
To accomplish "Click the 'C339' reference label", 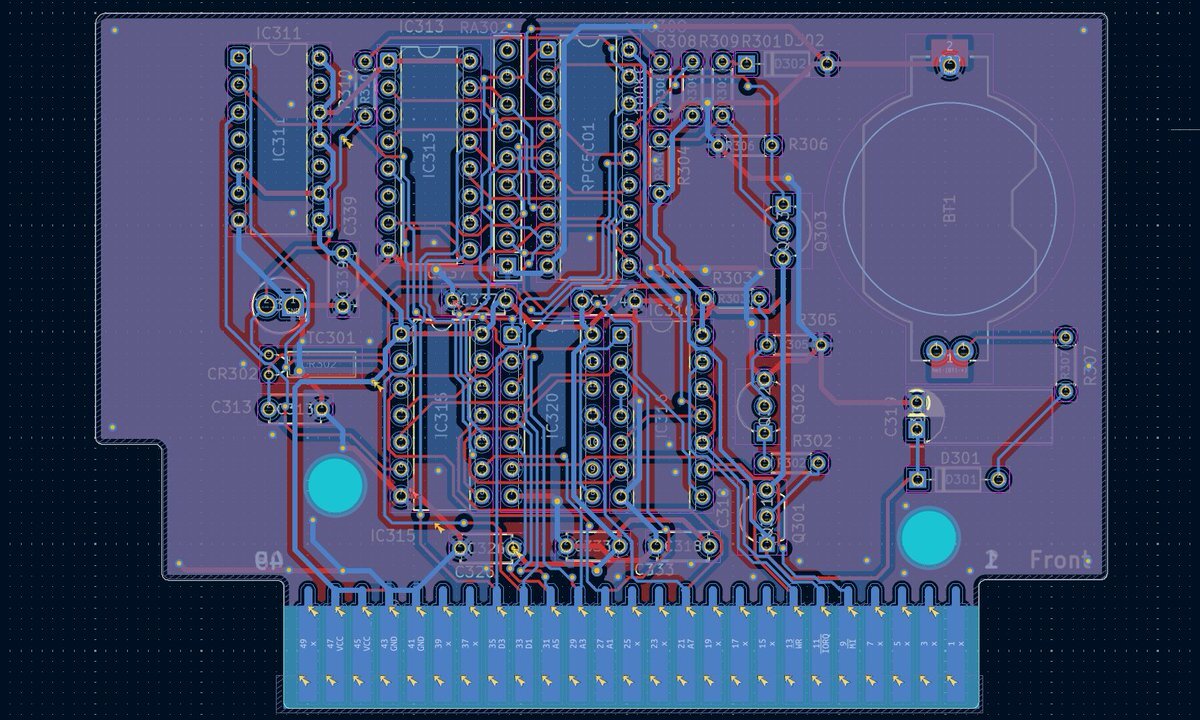I will (349, 217).
